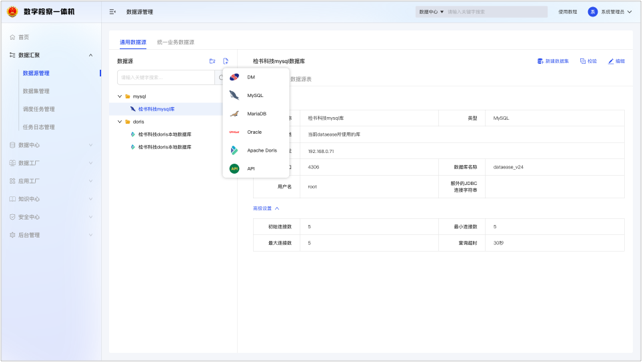
Task: Expand the 知识中心 sidebar section
Action: tap(90, 199)
